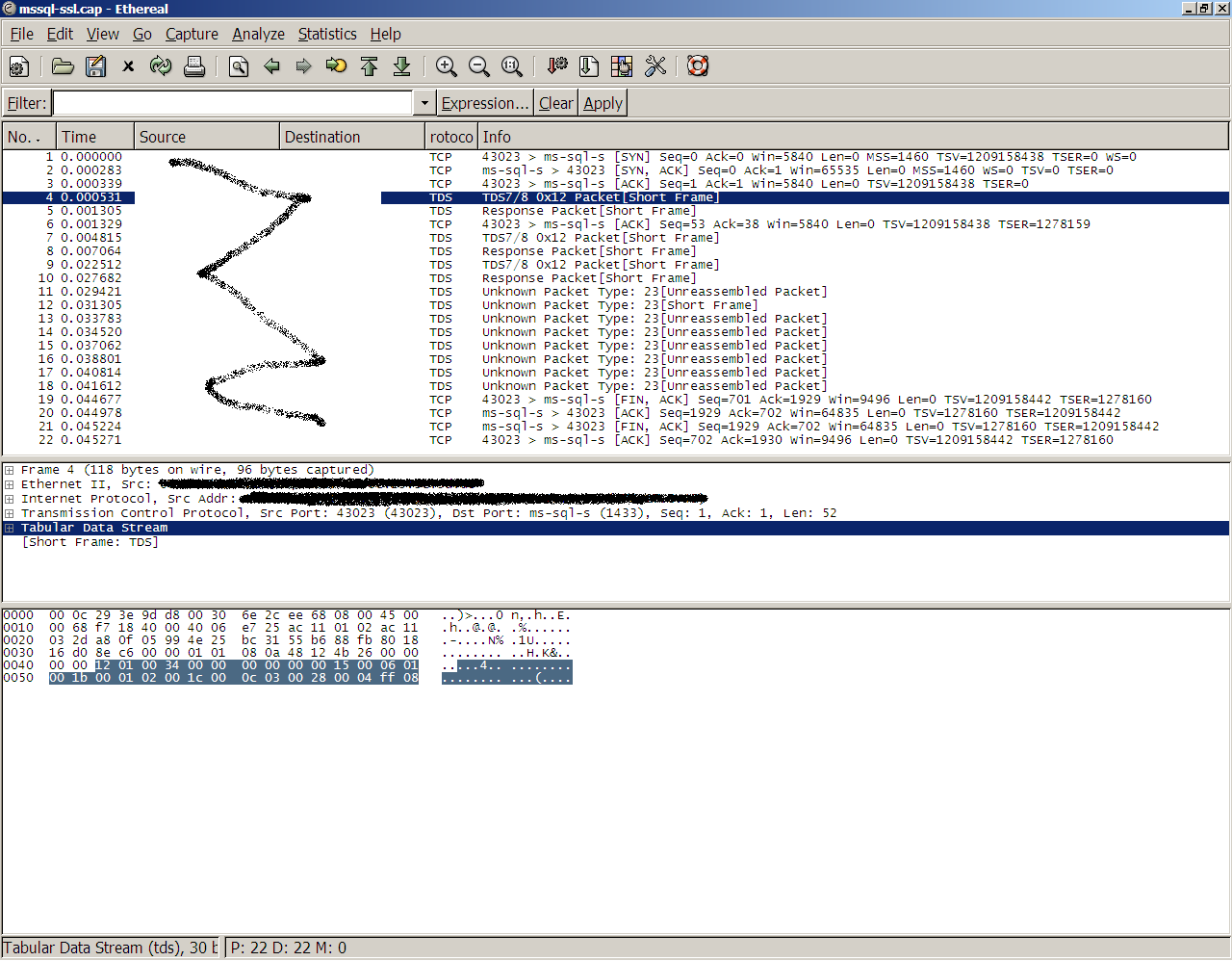The height and width of the screenshot is (961, 1232).
Task: Click the Print packets icon
Action: (x=194, y=66)
